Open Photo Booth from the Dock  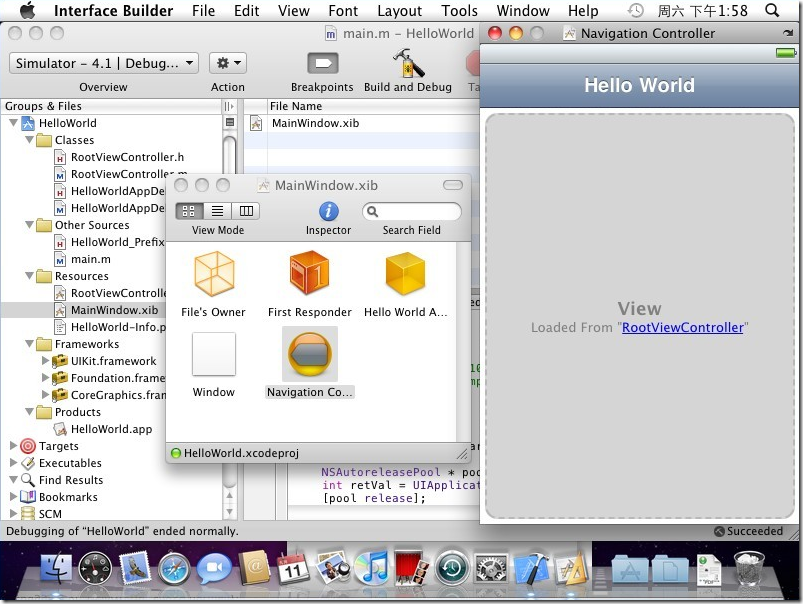(411, 567)
